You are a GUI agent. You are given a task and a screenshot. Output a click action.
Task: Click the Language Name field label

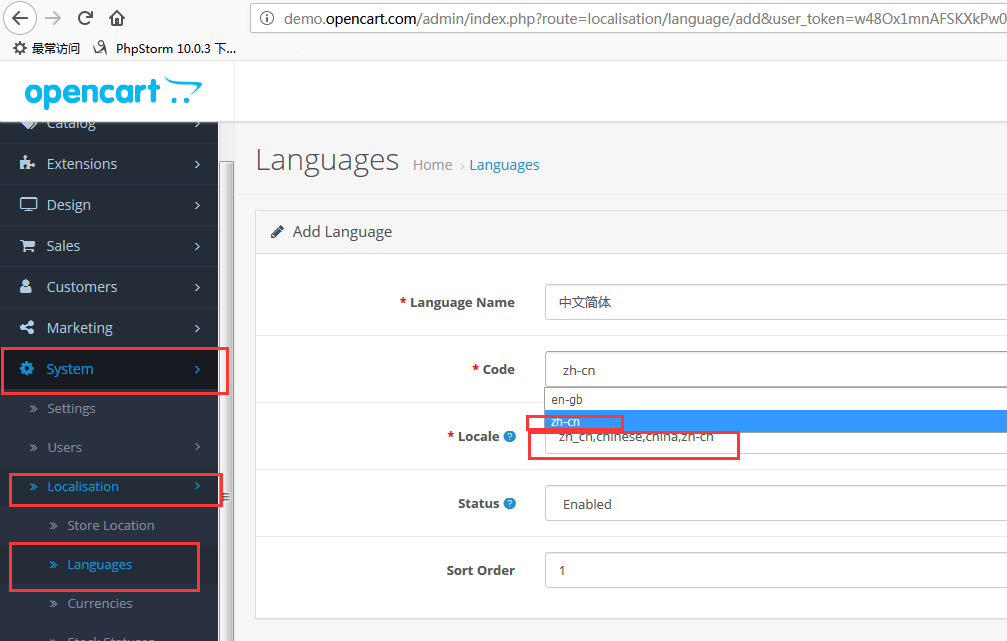(462, 303)
